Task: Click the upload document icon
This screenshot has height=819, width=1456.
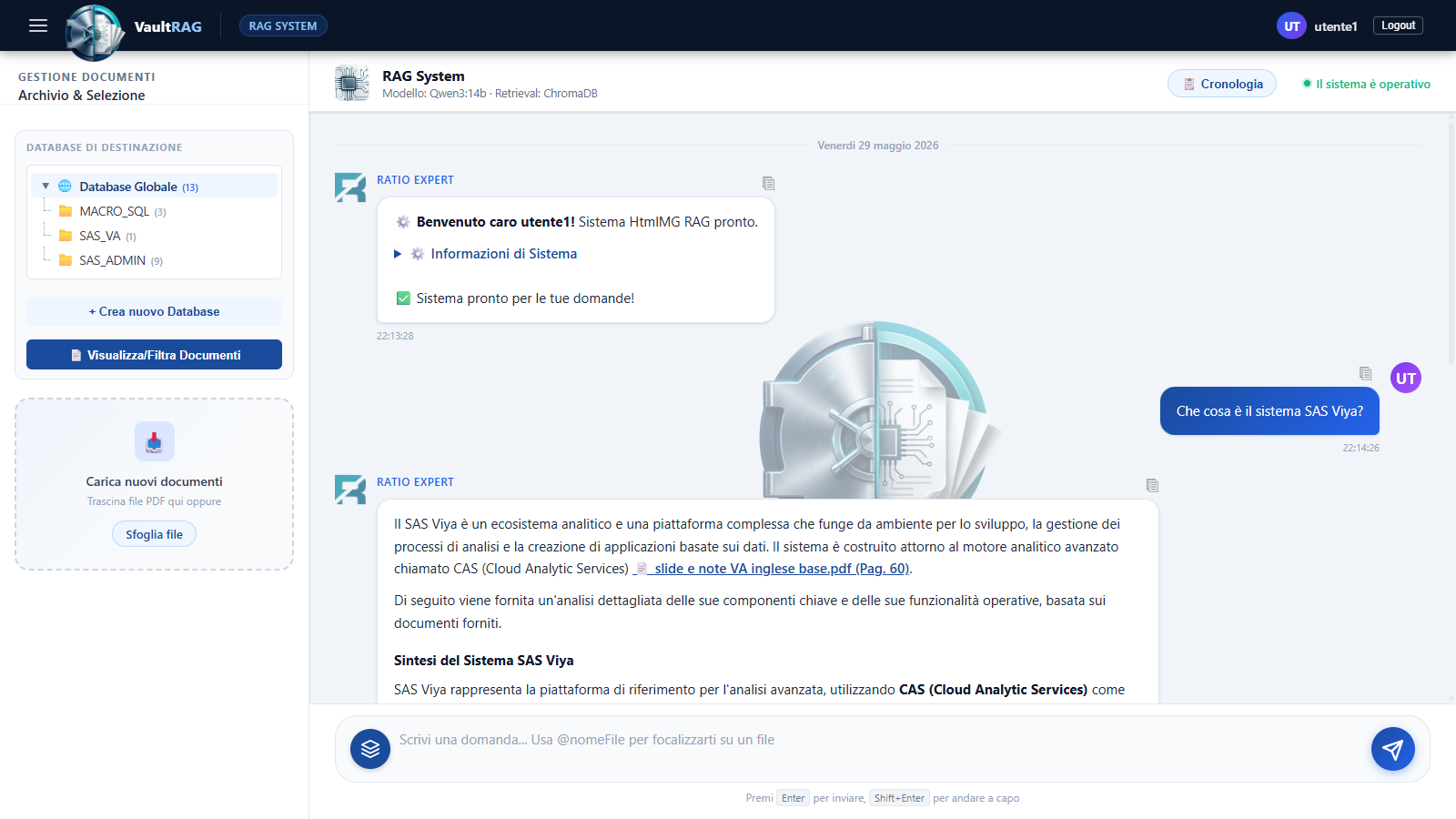Action: [155, 441]
